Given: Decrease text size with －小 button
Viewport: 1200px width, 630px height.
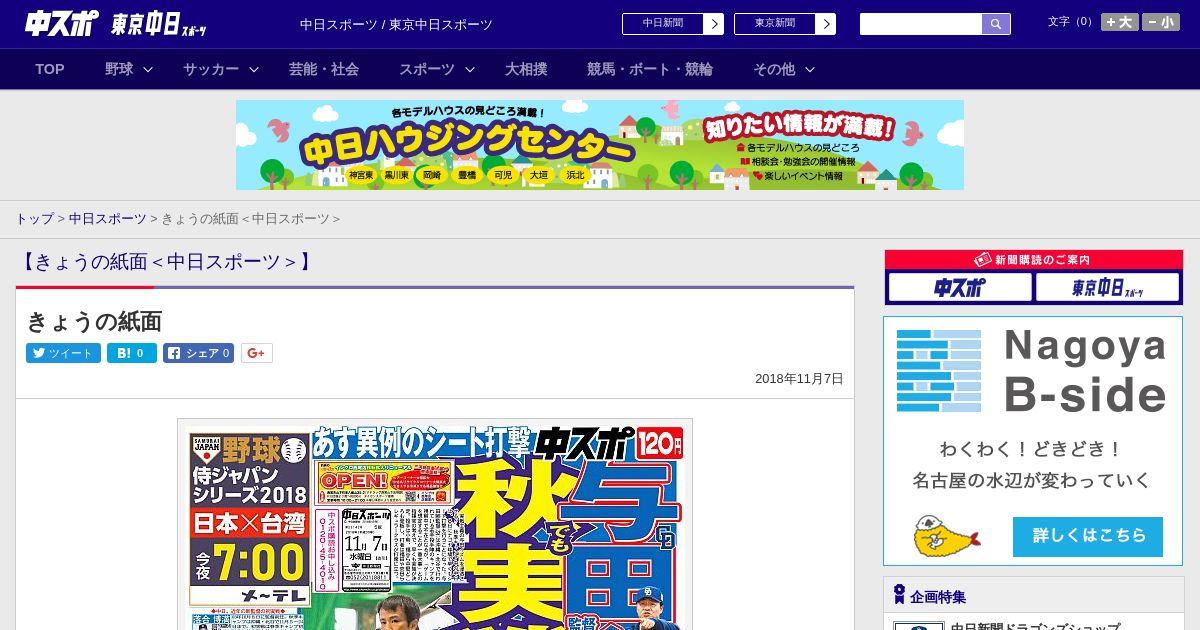Looking at the screenshot, I should 1161,22.
